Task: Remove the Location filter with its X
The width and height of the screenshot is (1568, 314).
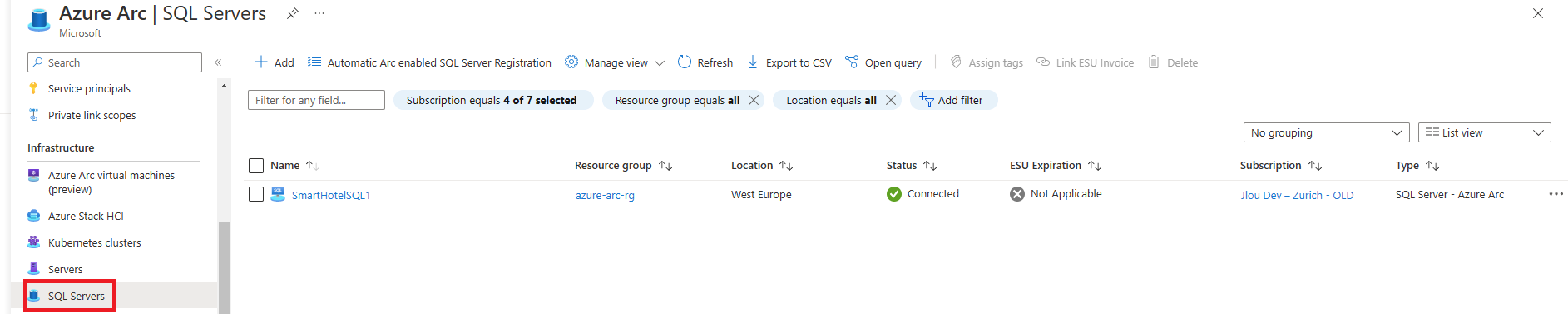Action: point(891,100)
